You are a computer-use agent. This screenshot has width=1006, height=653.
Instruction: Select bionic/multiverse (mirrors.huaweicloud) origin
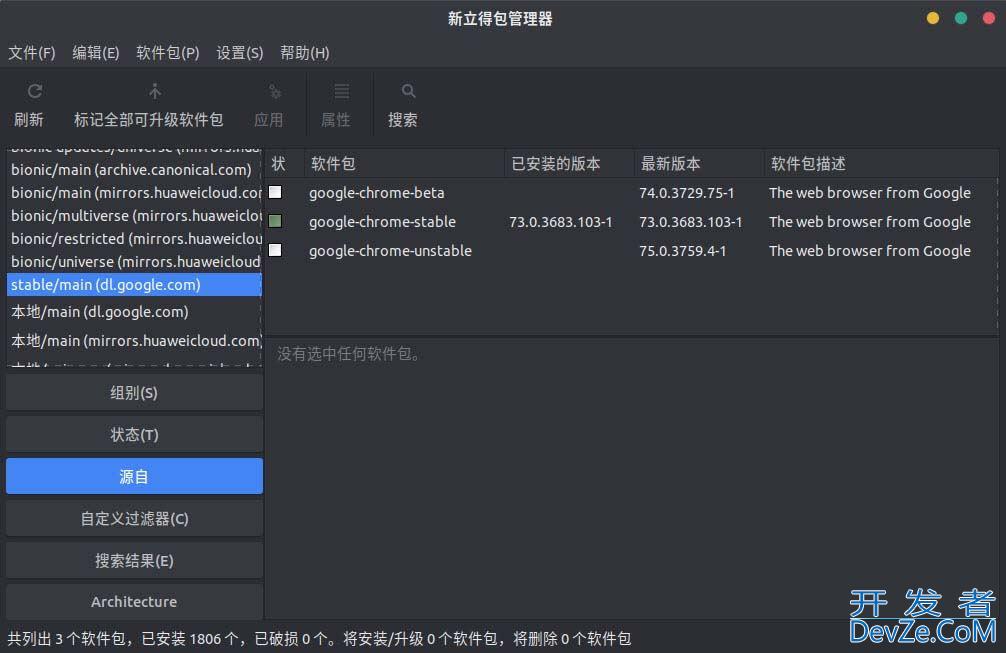coord(133,216)
